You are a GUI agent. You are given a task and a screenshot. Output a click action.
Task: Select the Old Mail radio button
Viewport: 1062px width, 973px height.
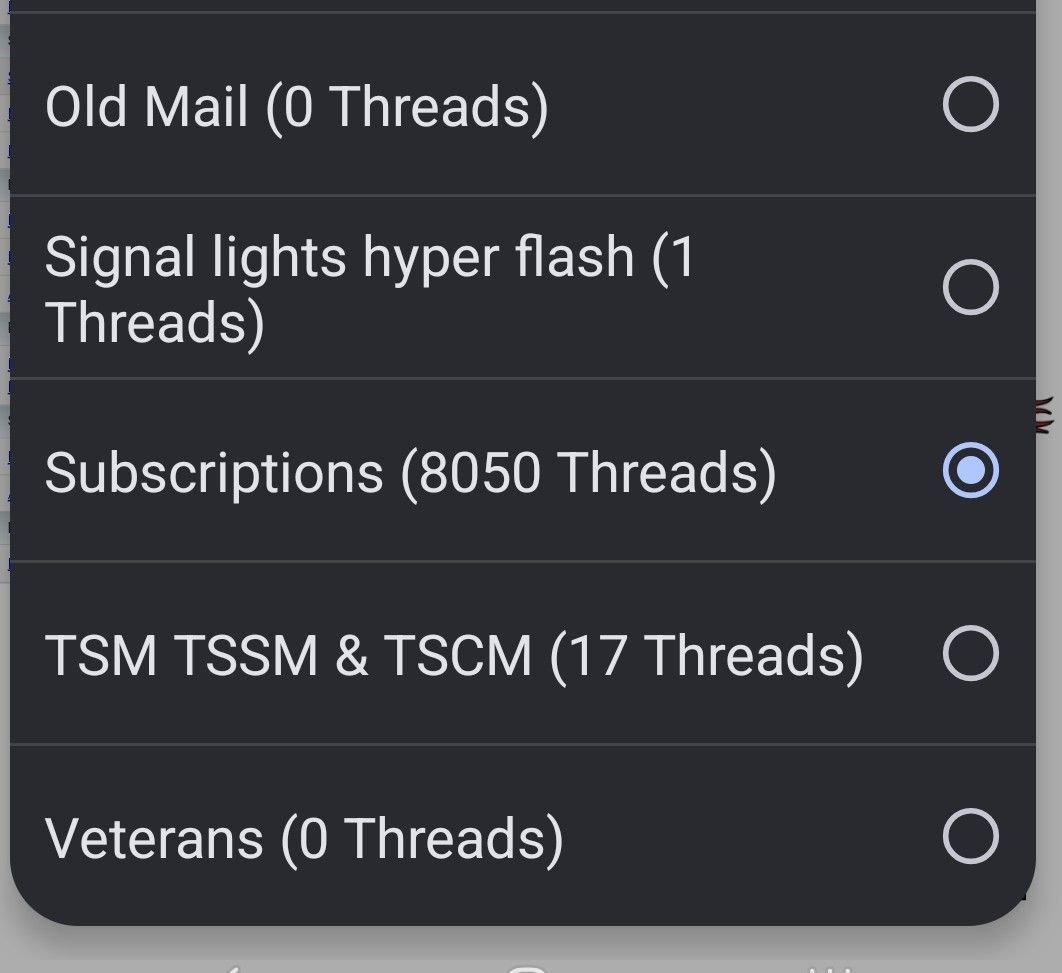tap(970, 105)
